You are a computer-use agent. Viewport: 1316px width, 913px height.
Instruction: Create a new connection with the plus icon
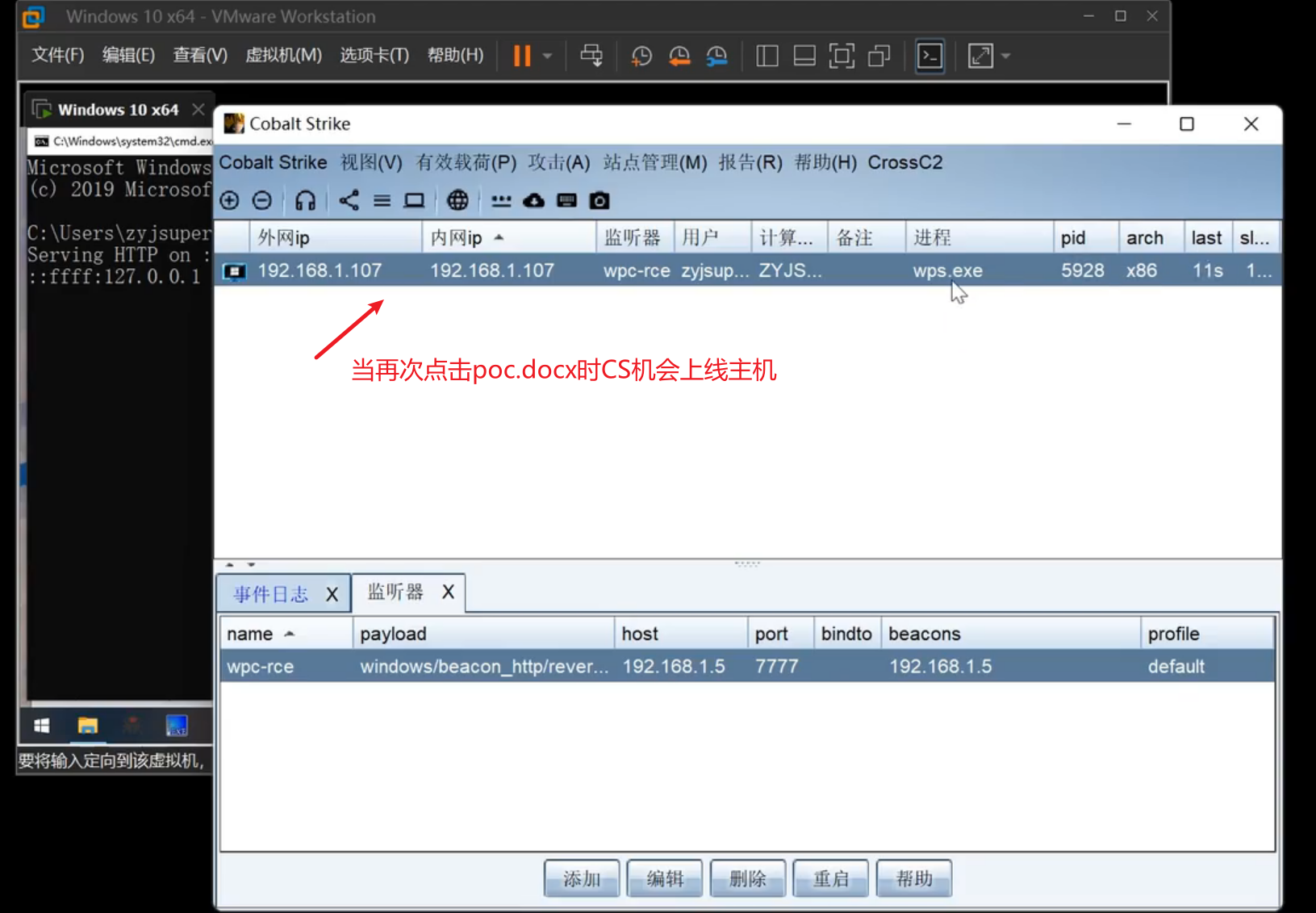[x=230, y=200]
